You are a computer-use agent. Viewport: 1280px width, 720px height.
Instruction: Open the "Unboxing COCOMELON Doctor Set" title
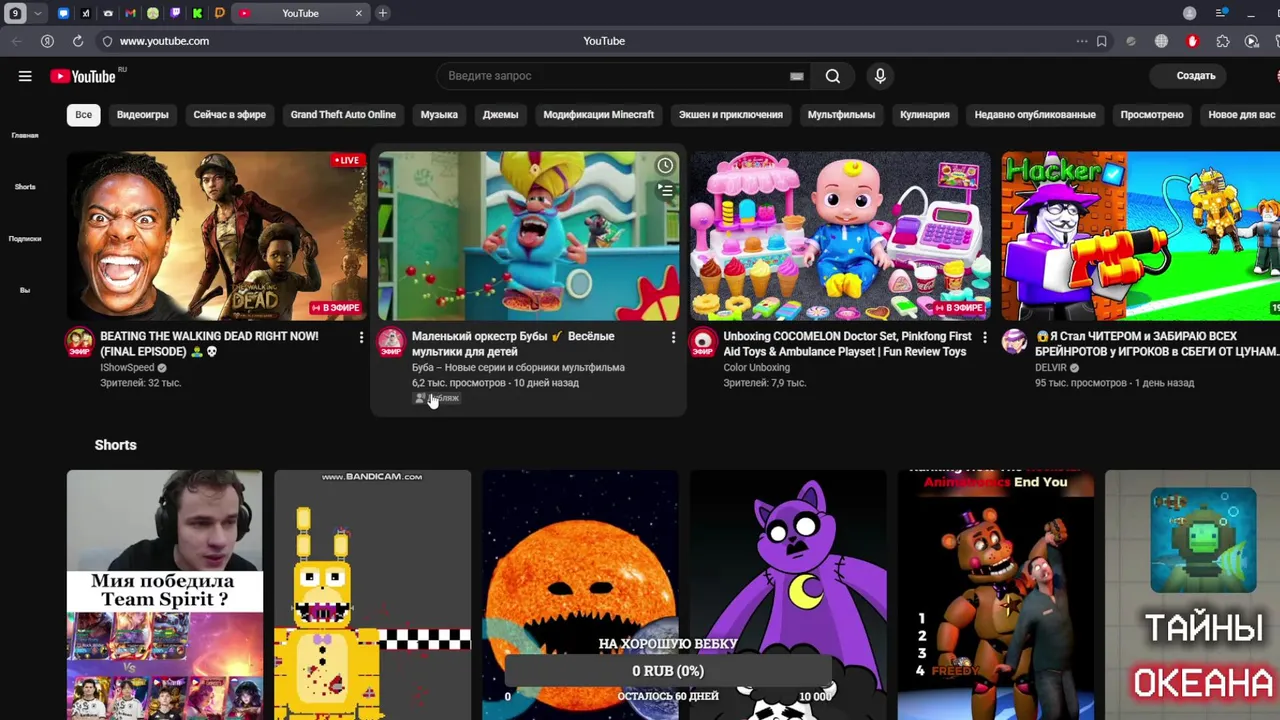(x=848, y=344)
